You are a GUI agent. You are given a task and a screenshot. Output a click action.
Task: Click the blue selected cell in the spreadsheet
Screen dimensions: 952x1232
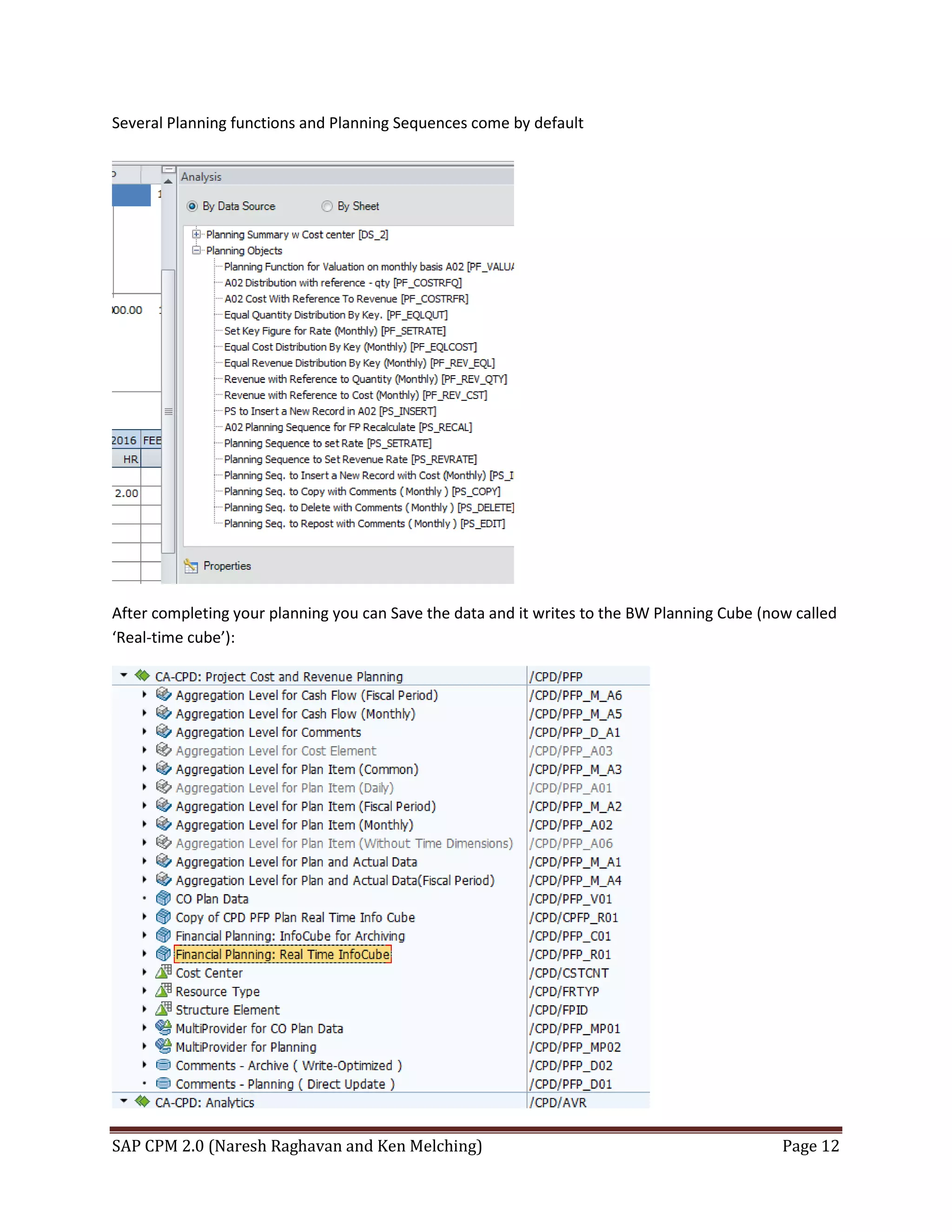pos(131,195)
